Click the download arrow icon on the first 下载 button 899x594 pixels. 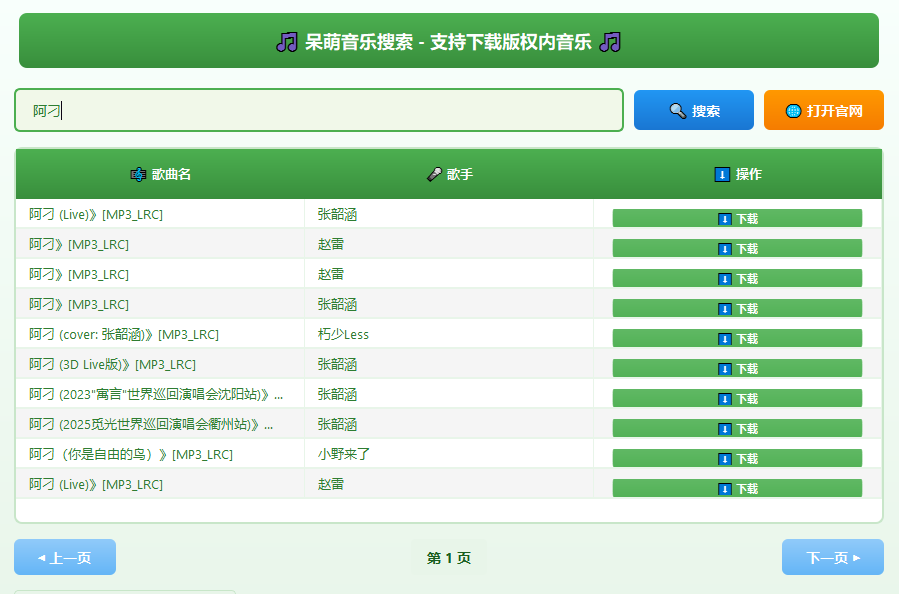725,218
